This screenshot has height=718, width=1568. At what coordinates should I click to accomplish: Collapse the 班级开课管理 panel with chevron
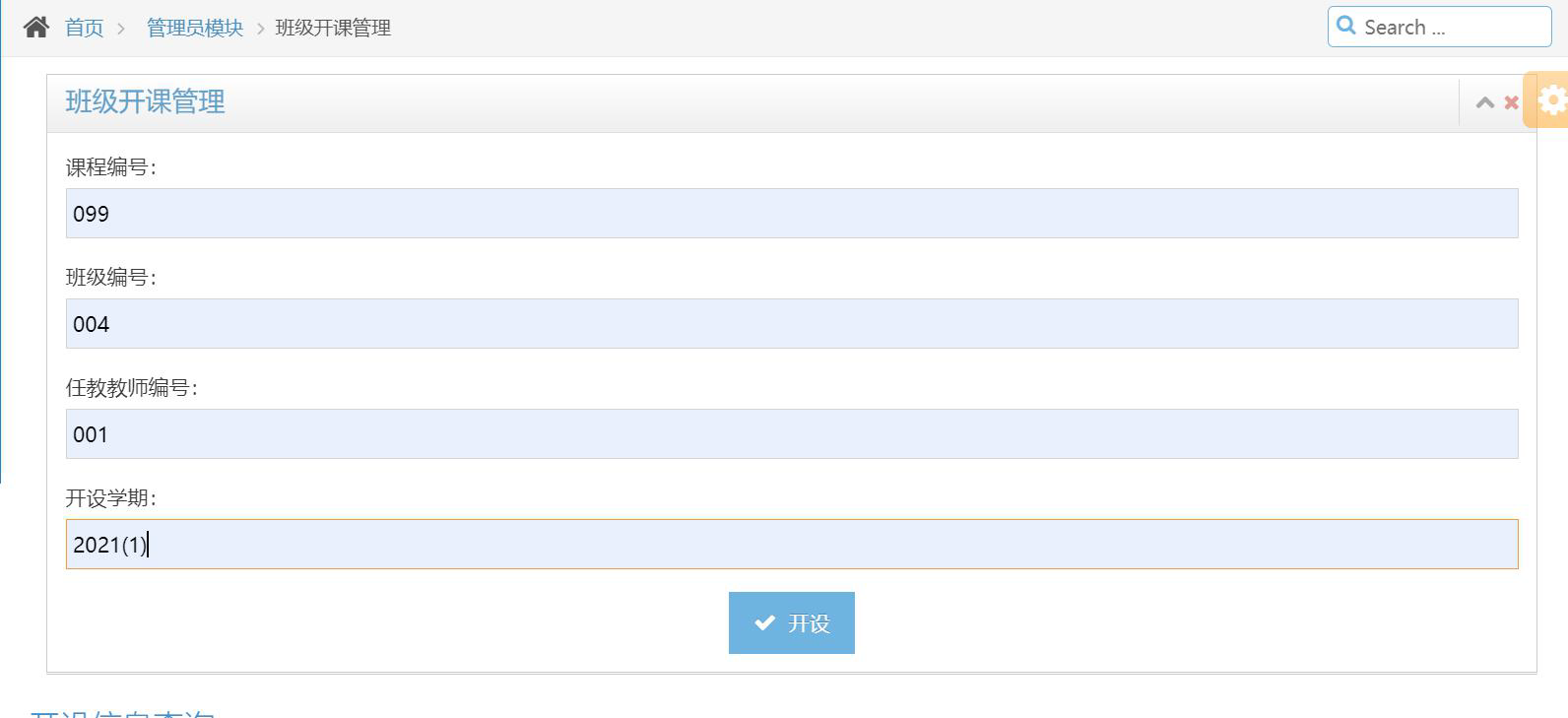click(x=1485, y=102)
